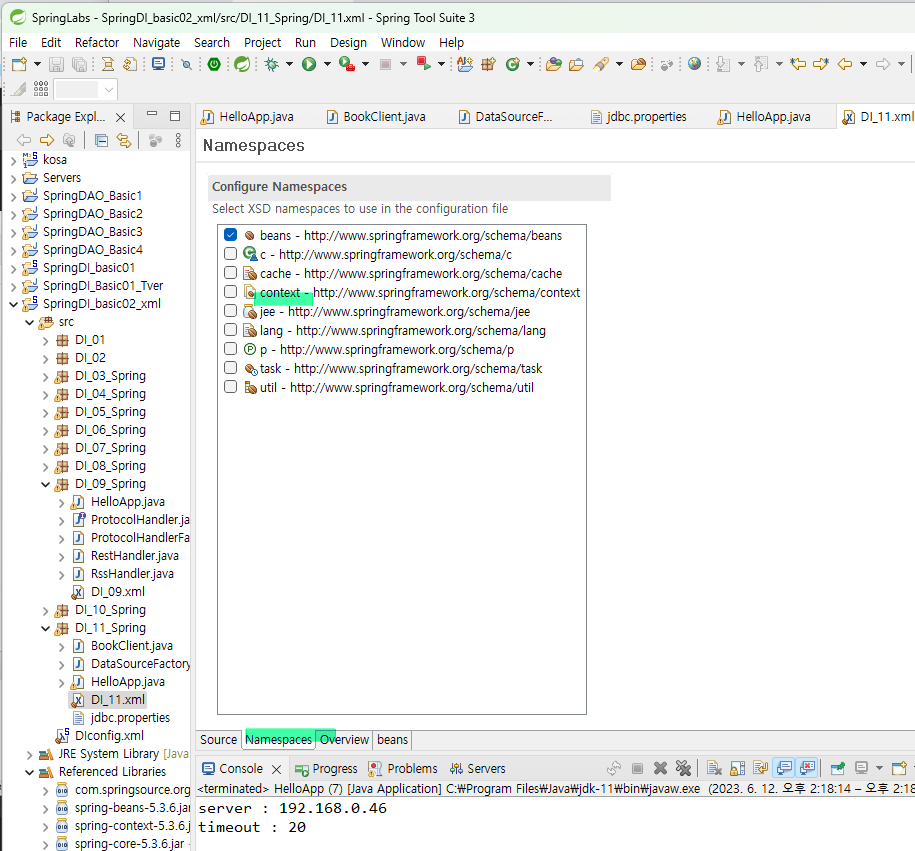The image size is (915, 851).
Task: Pin the Console with pushpin icon
Action: (x=837, y=768)
